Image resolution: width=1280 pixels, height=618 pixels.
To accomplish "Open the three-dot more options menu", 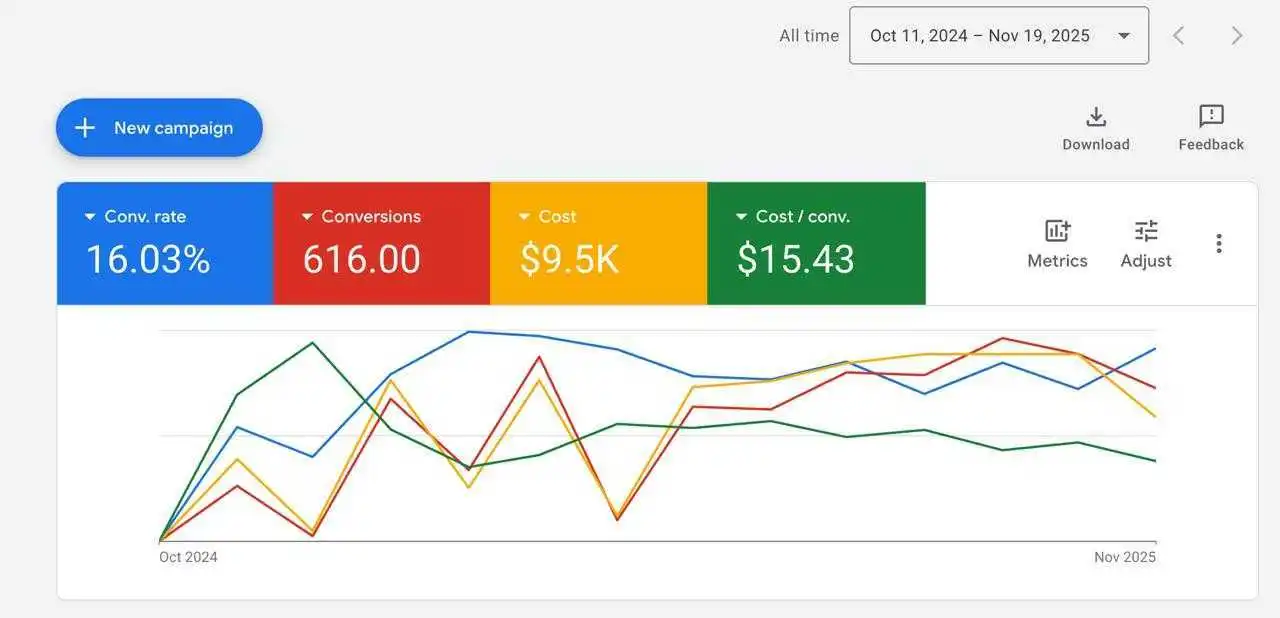I will pos(1219,243).
